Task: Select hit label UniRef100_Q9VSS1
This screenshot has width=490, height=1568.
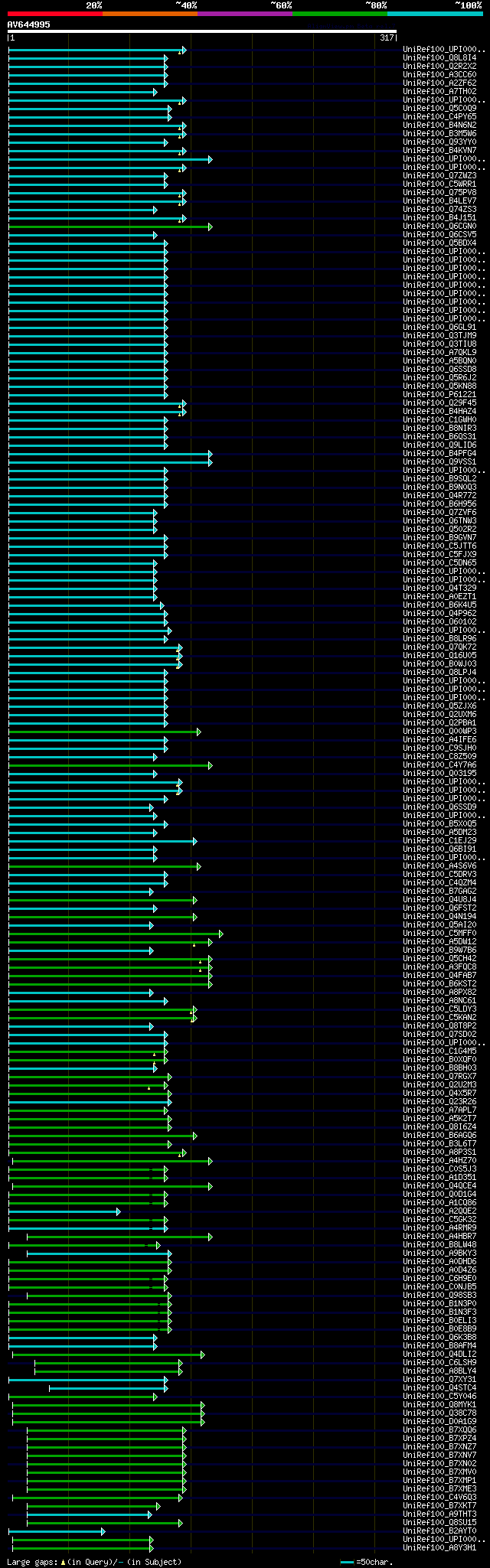Action: [x=439, y=461]
